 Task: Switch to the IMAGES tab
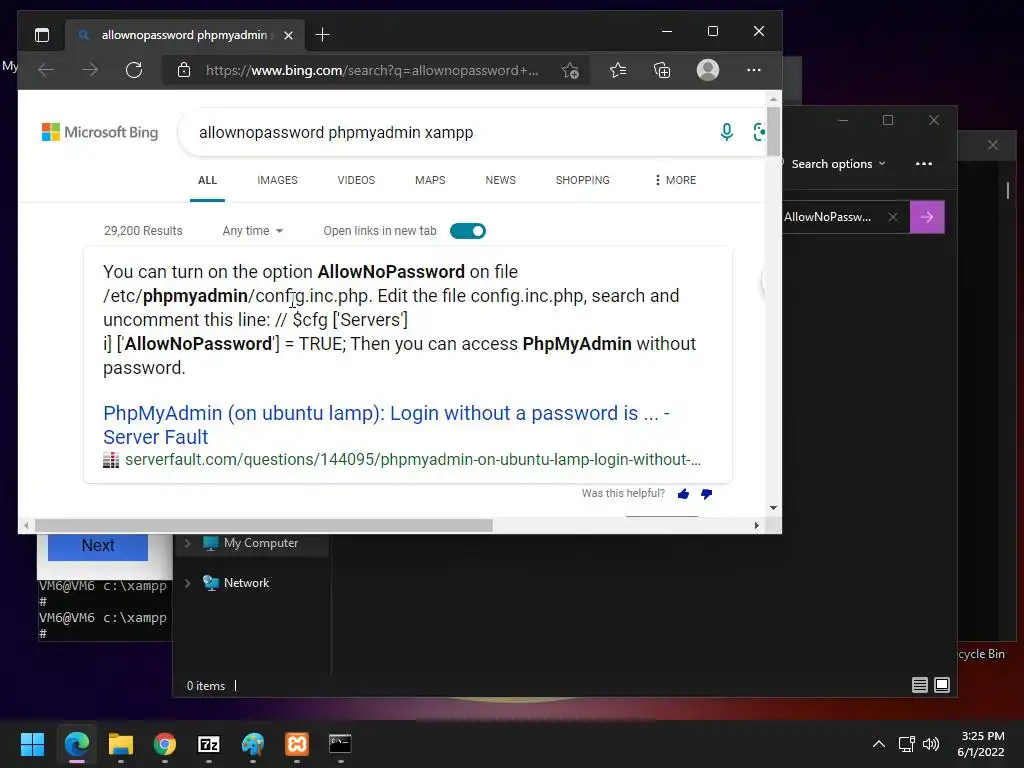click(278, 180)
